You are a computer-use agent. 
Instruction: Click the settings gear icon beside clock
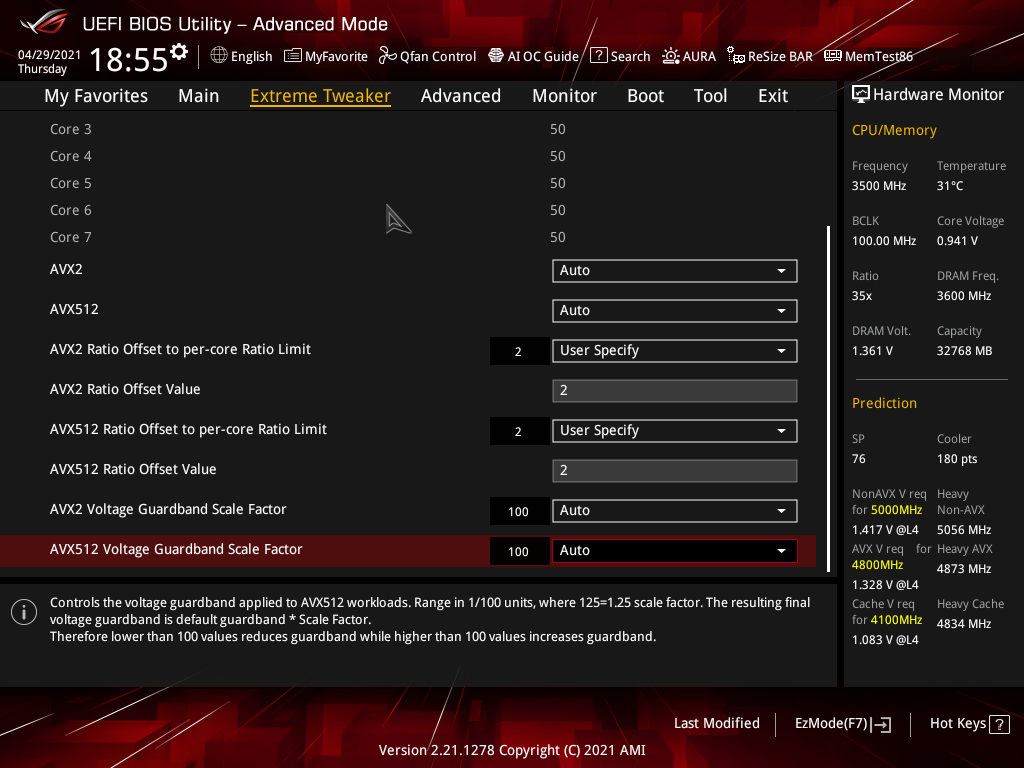point(179,51)
